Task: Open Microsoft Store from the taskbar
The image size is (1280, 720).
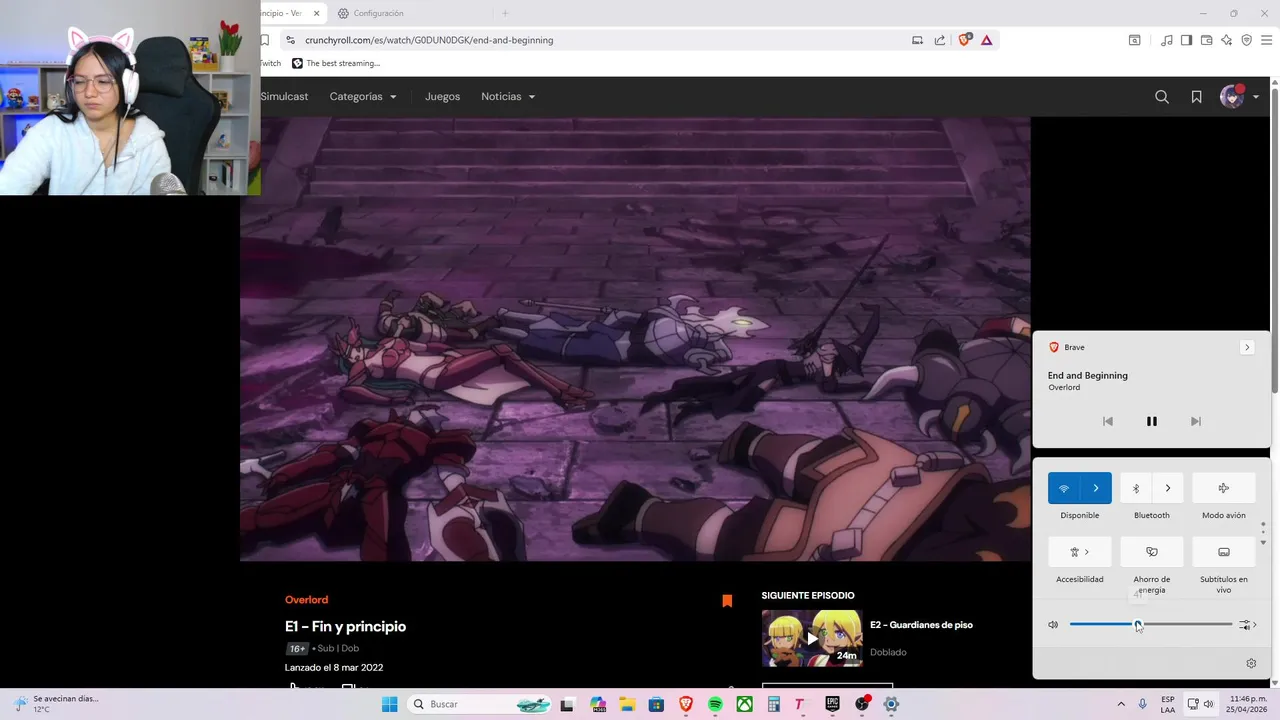Action: pyautogui.click(x=656, y=704)
